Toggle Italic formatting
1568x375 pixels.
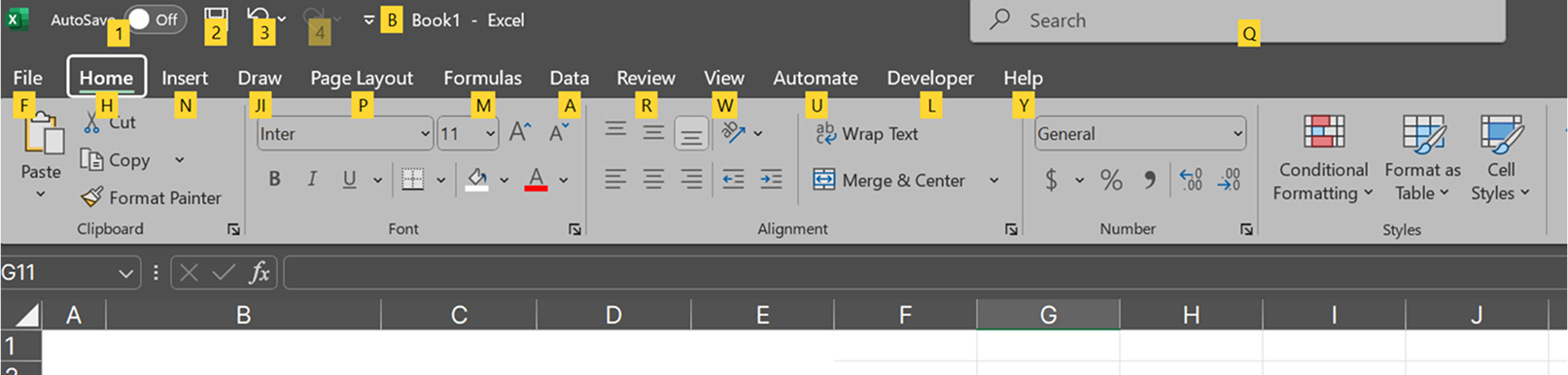[x=312, y=179]
